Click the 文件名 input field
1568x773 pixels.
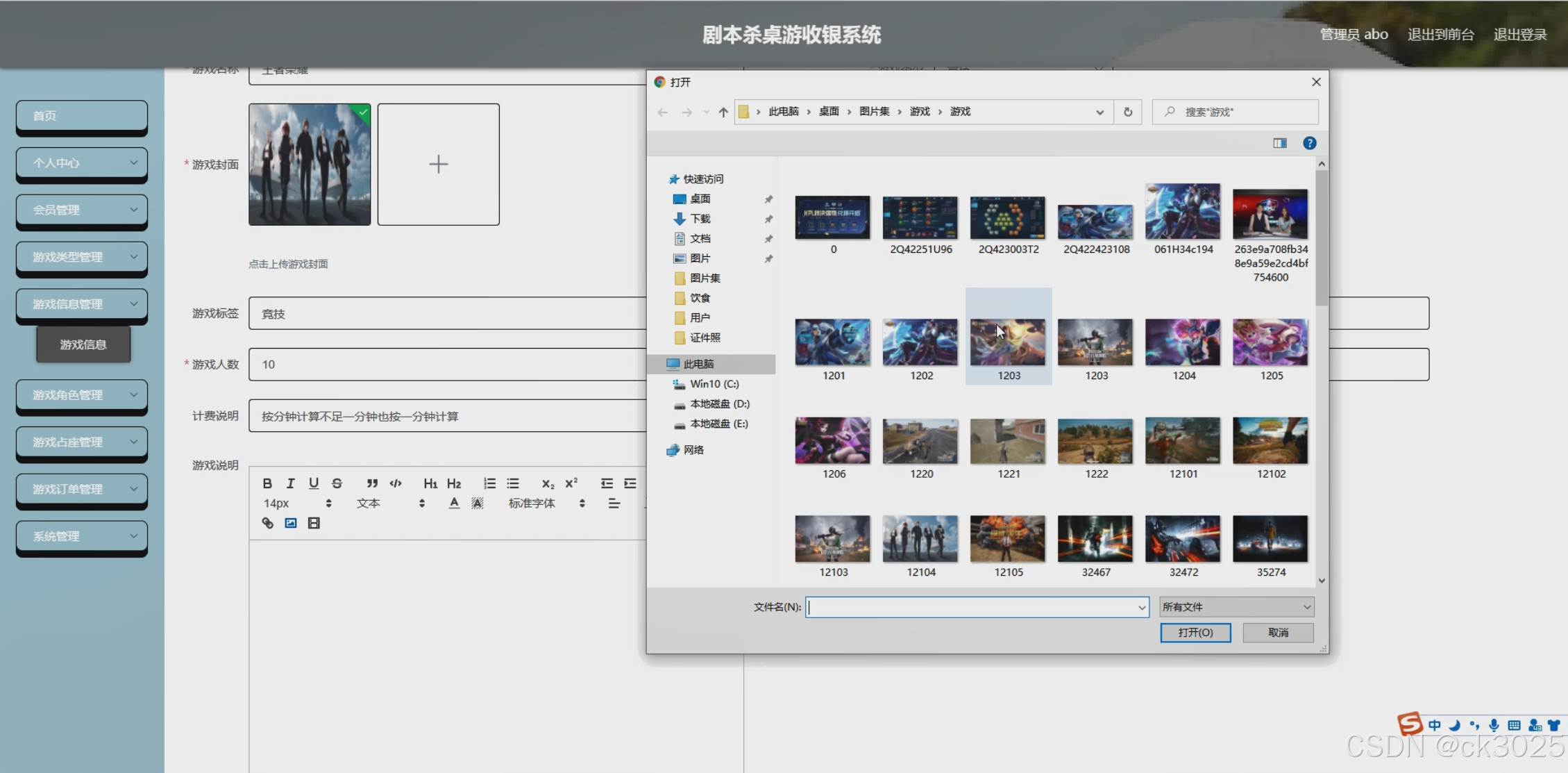click(x=970, y=608)
